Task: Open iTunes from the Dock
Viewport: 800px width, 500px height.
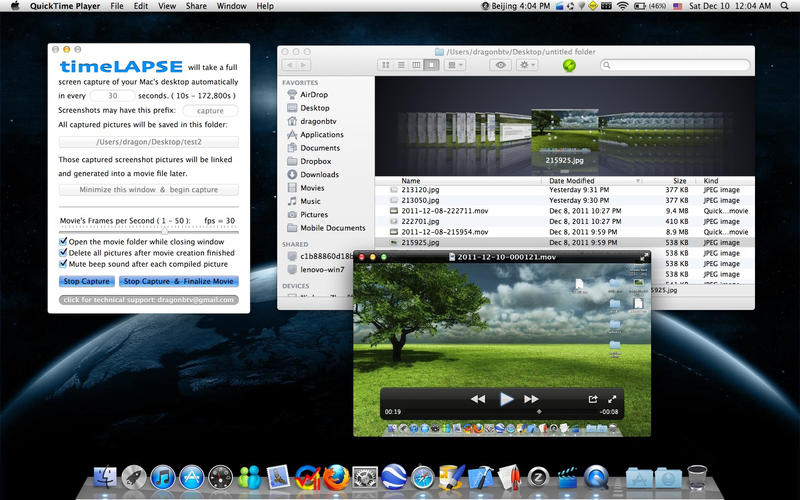Action: click(x=163, y=478)
